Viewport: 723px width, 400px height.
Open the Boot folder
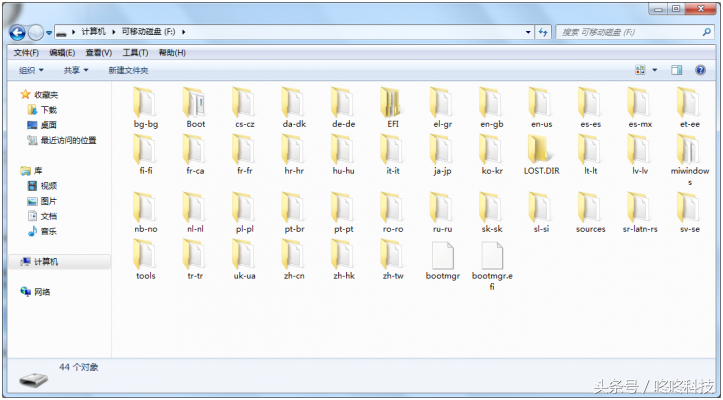point(196,107)
